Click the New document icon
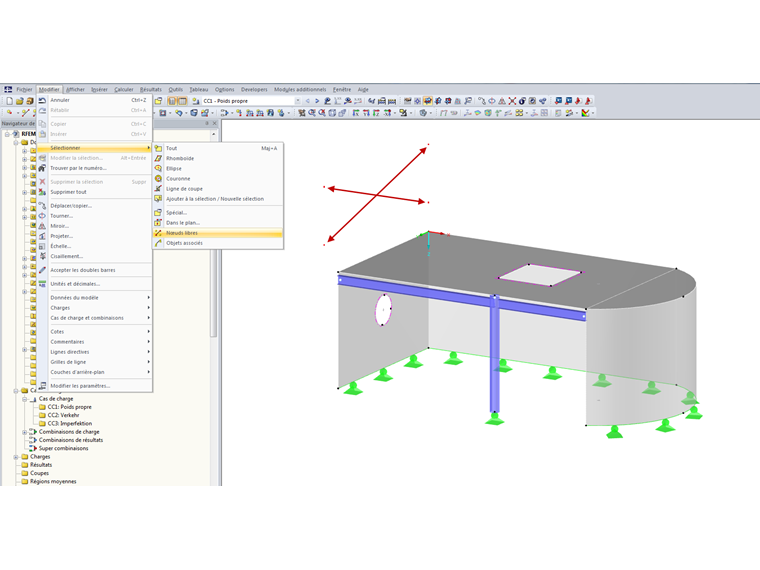Viewport: 760px width, 570px height. click(9, 101)
